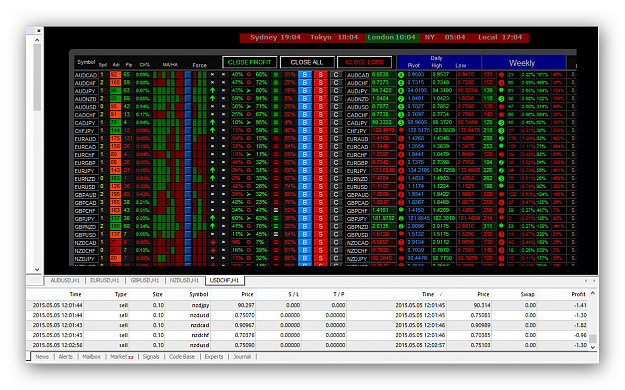Click the S sell icon in NZDCAD row
The height and width of the screenshot is (390, 625).
[x=320, y=242]
